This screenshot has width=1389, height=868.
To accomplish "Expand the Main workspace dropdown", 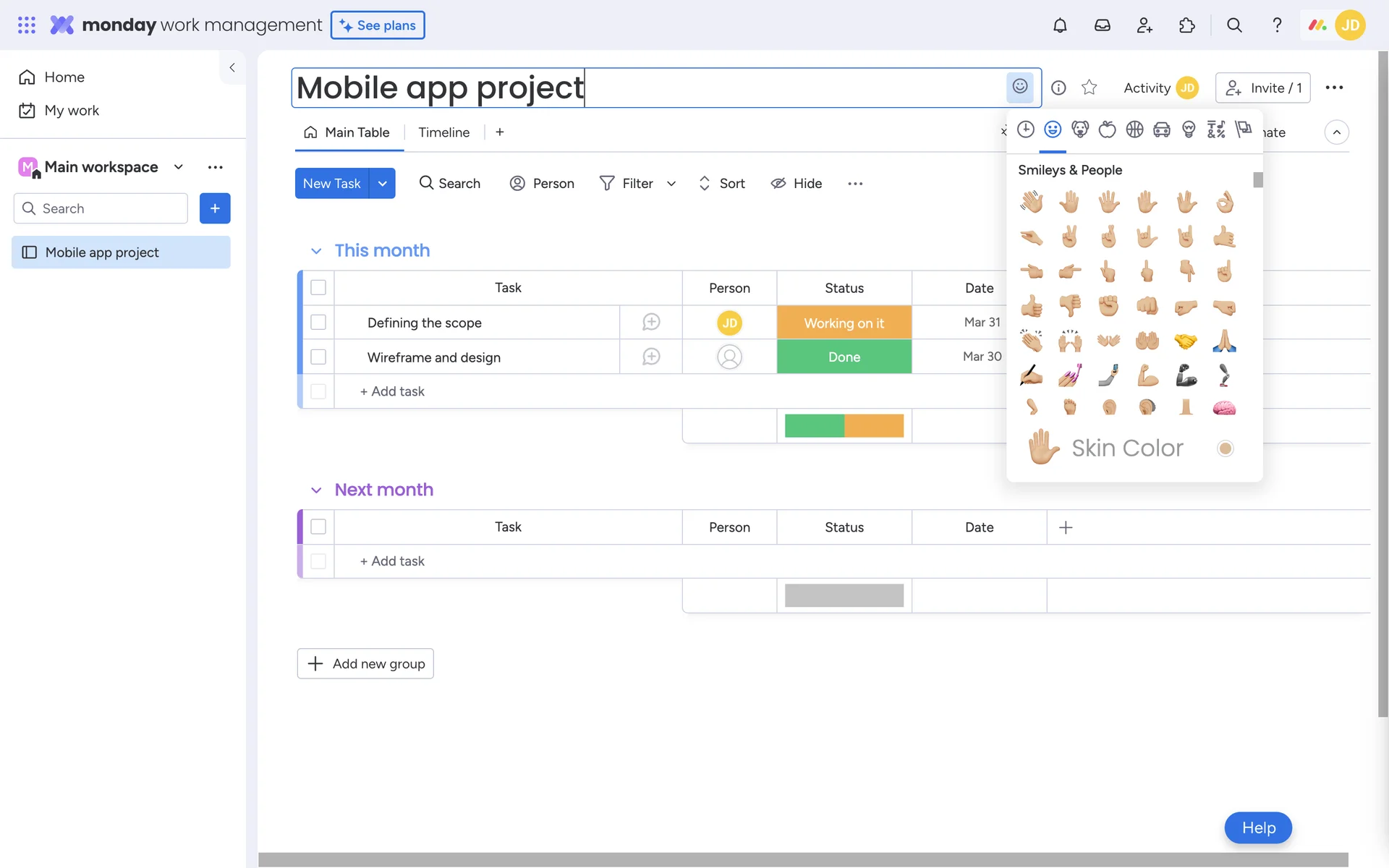I will coord(179,167).
